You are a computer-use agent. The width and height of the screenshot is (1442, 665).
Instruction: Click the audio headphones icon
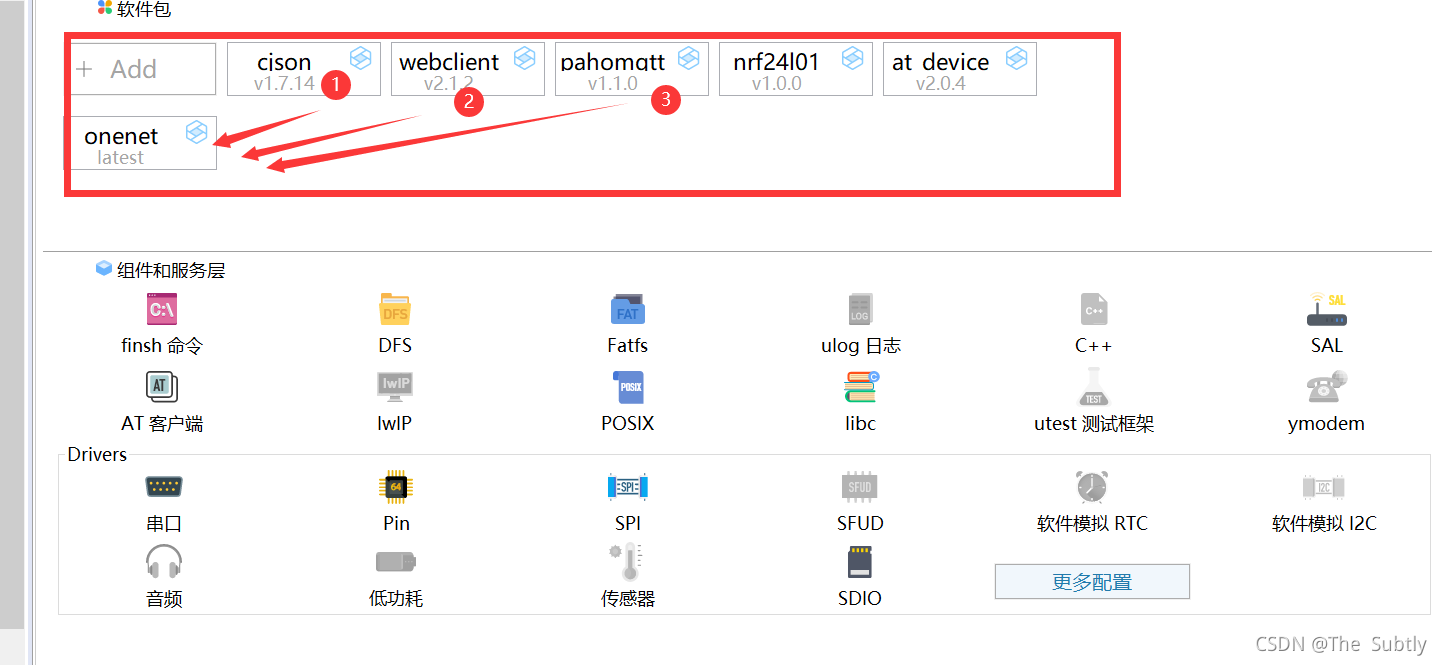[x=163, y=562]
